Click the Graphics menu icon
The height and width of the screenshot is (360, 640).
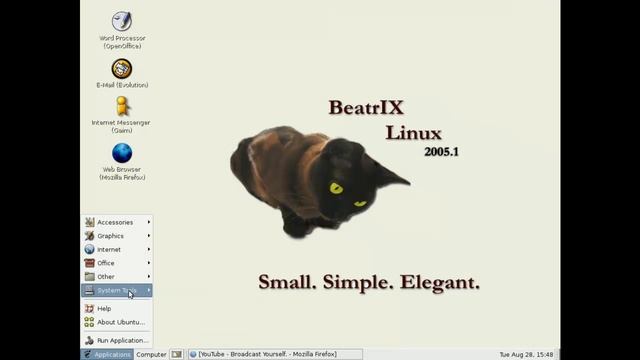coord(89,236)
